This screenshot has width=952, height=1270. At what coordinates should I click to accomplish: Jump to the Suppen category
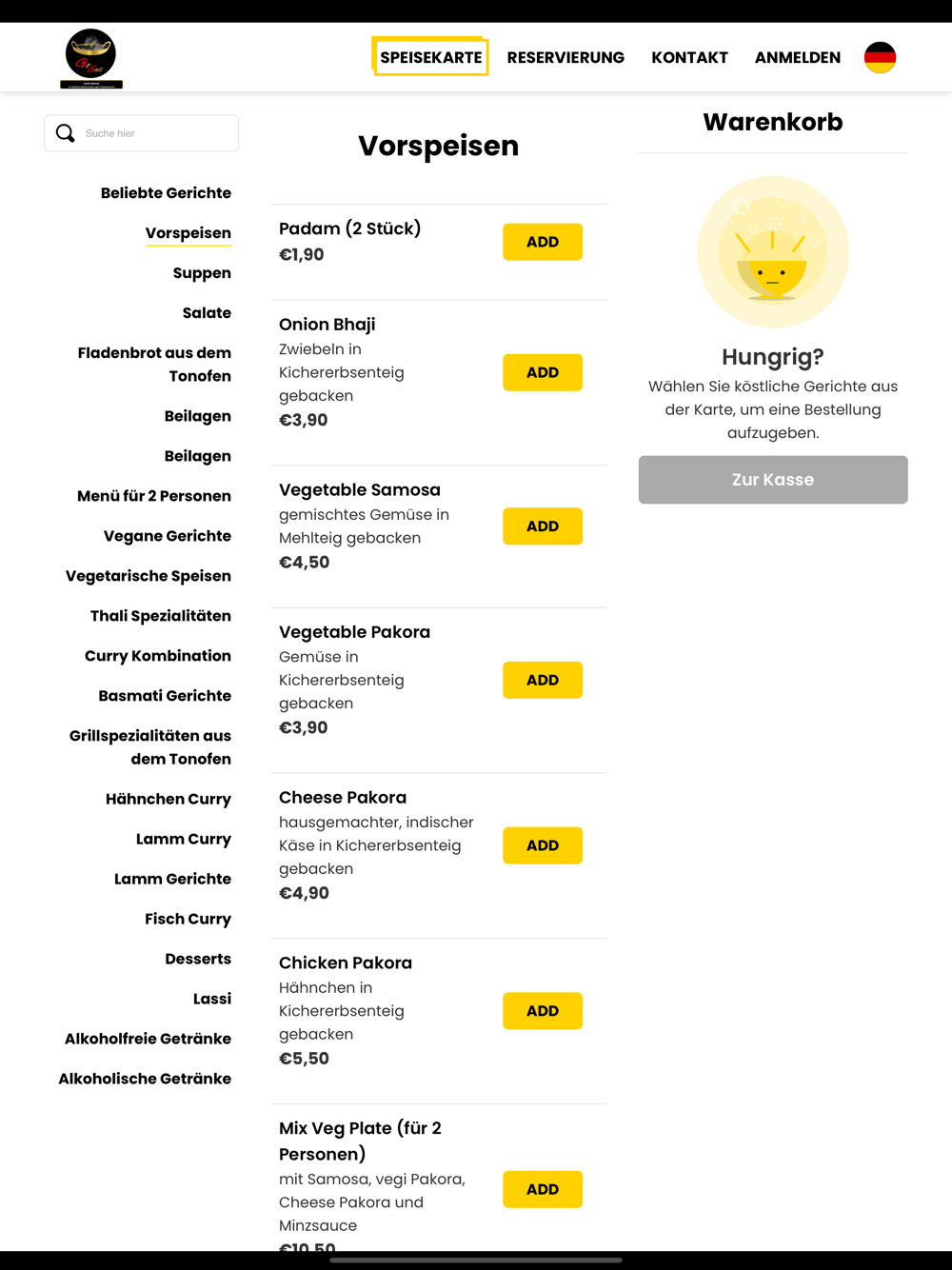pyautogui.click(x=202, y=273)
